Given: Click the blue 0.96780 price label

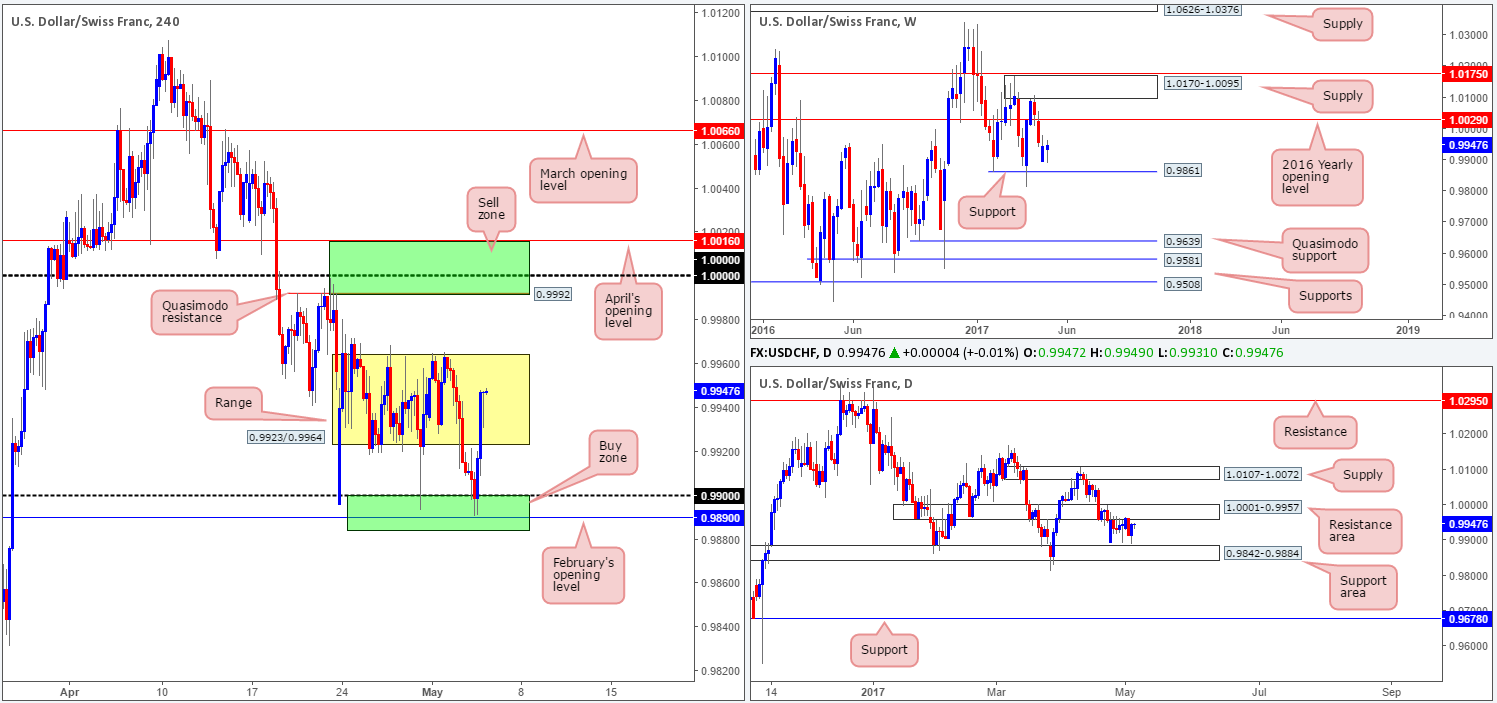Looking at the screenshot, I should (x=1467, y=619).
